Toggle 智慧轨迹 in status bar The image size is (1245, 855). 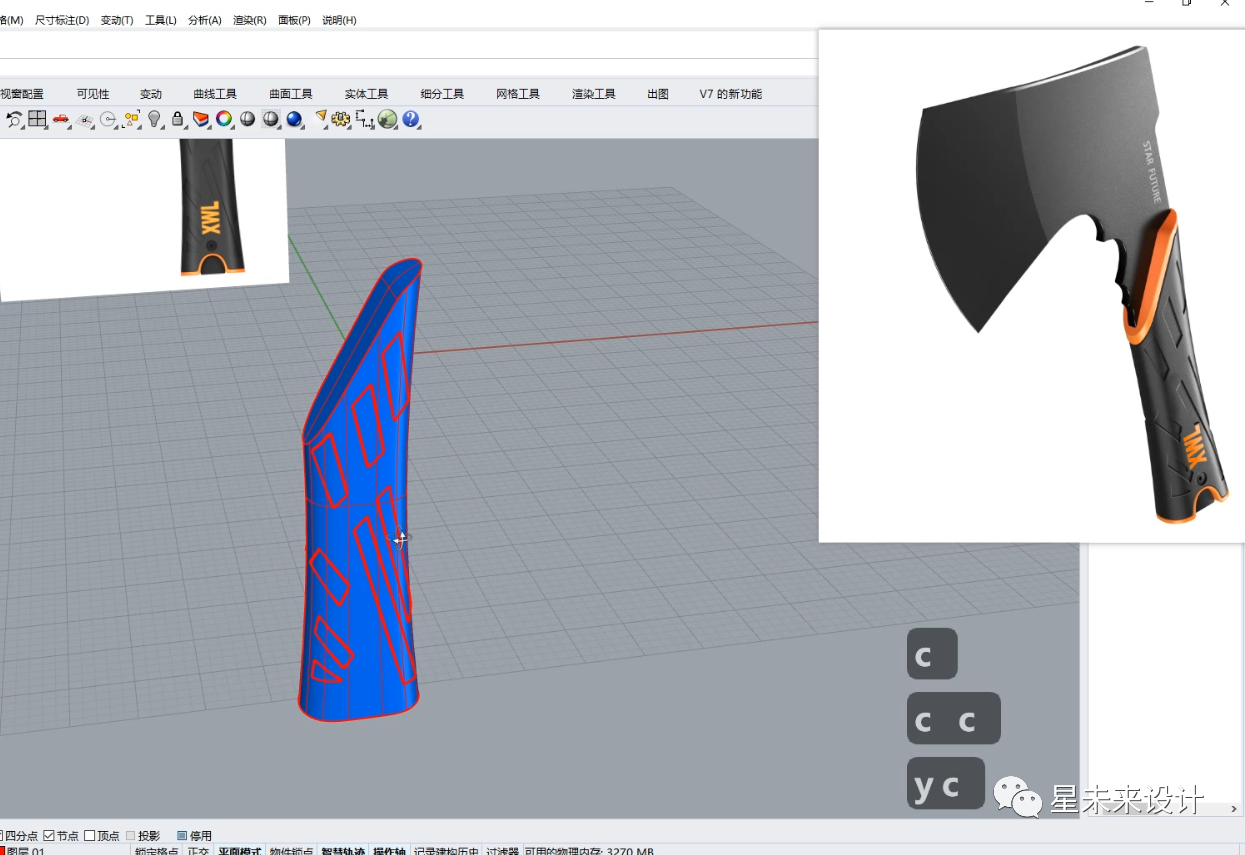click(x=343, y=851)
